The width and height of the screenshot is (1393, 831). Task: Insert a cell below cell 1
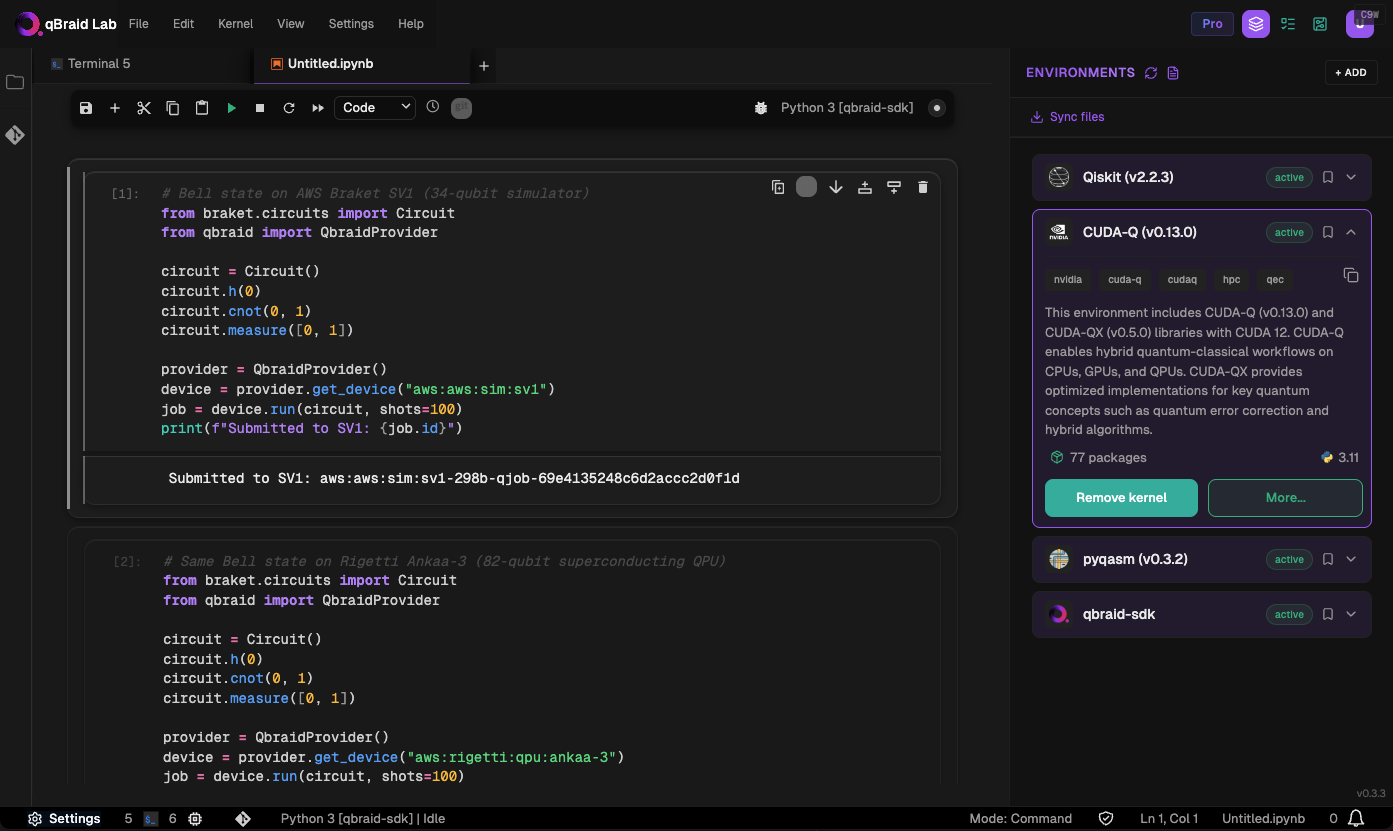coord(894,187)
